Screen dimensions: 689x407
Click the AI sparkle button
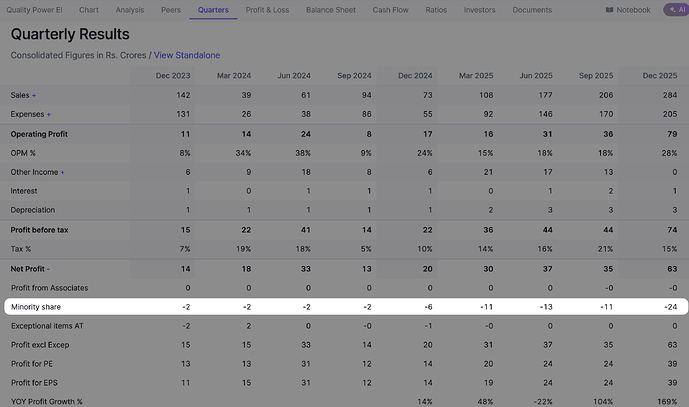[675, 10]
